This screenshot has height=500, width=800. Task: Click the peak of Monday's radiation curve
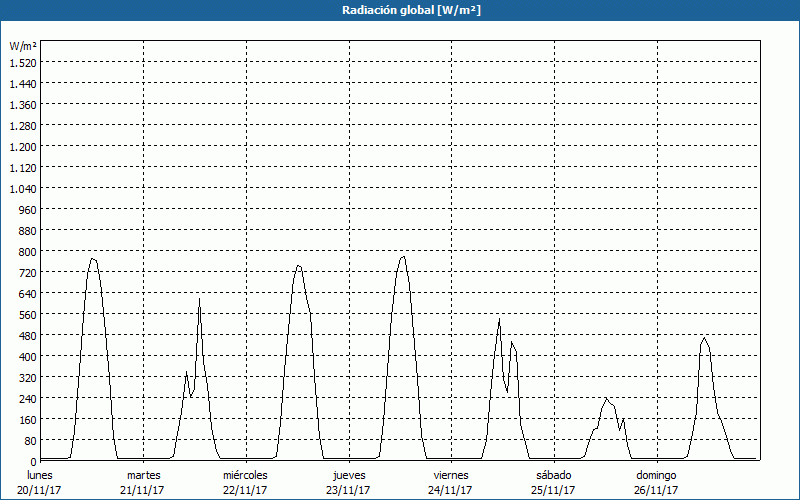pyautogui.click(x=92, y=259)
